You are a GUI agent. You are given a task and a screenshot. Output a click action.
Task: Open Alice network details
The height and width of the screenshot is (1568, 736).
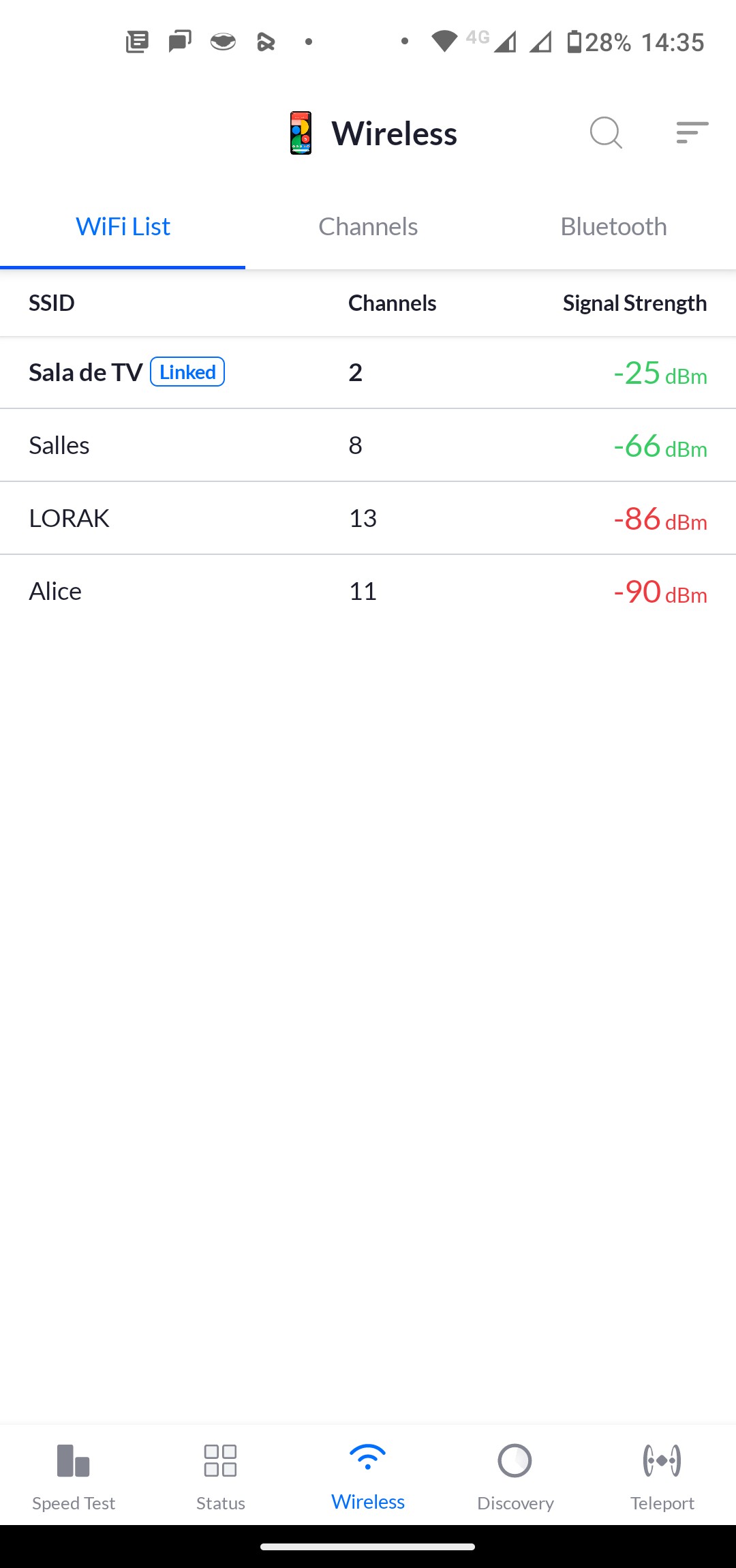368,591
